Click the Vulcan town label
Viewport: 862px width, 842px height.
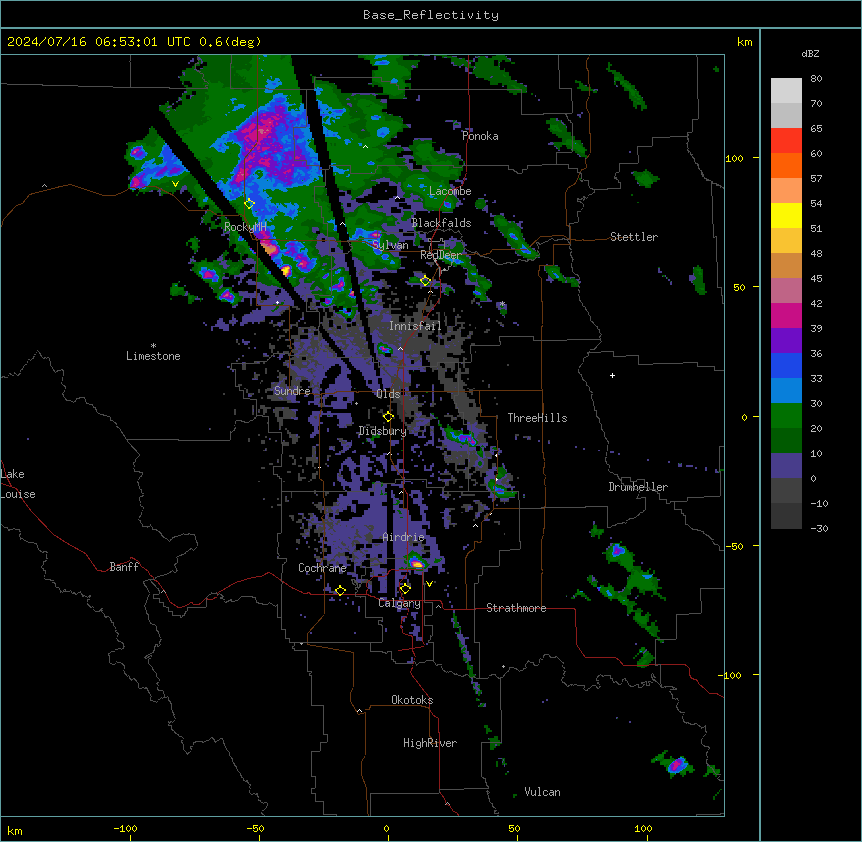coord(542,792)
